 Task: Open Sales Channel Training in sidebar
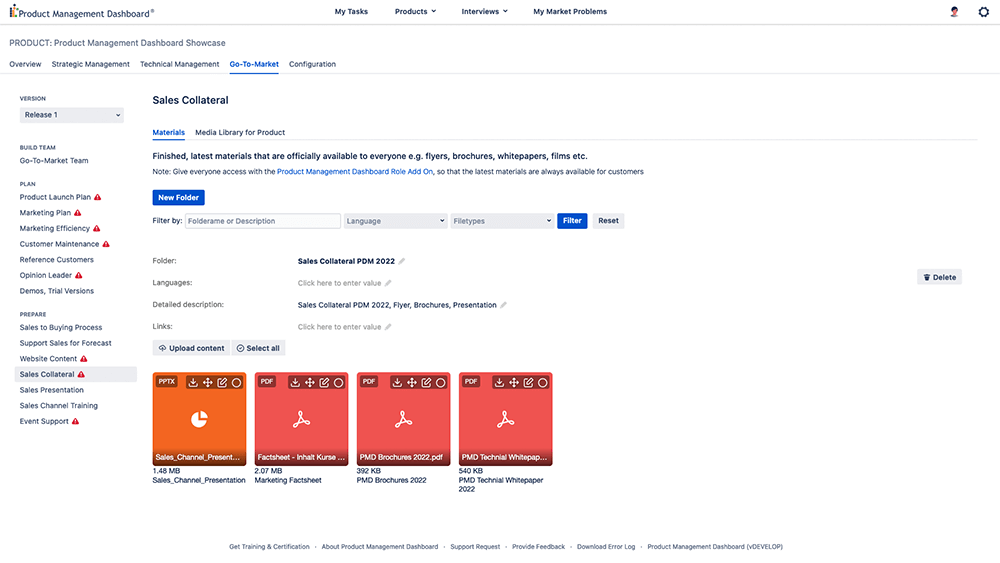click(59, 406)
